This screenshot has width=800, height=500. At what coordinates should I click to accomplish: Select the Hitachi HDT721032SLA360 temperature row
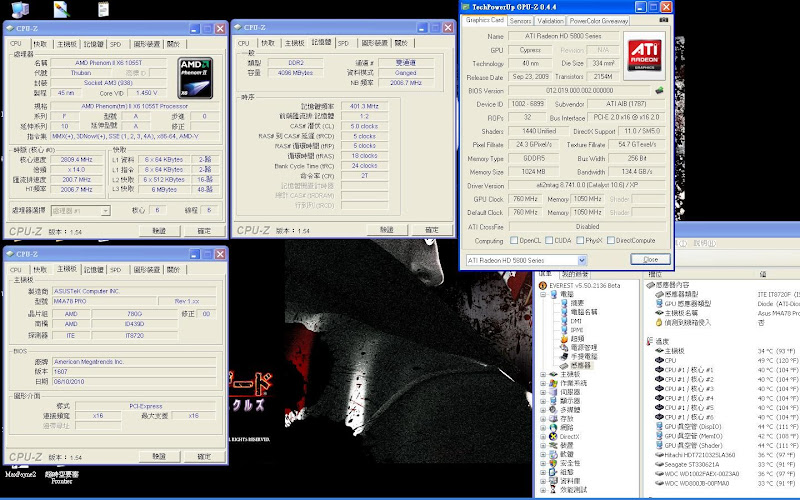[727, 455]
